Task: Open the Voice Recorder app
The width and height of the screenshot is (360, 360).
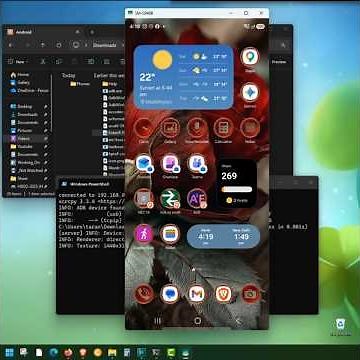Action: coord(197,128)
